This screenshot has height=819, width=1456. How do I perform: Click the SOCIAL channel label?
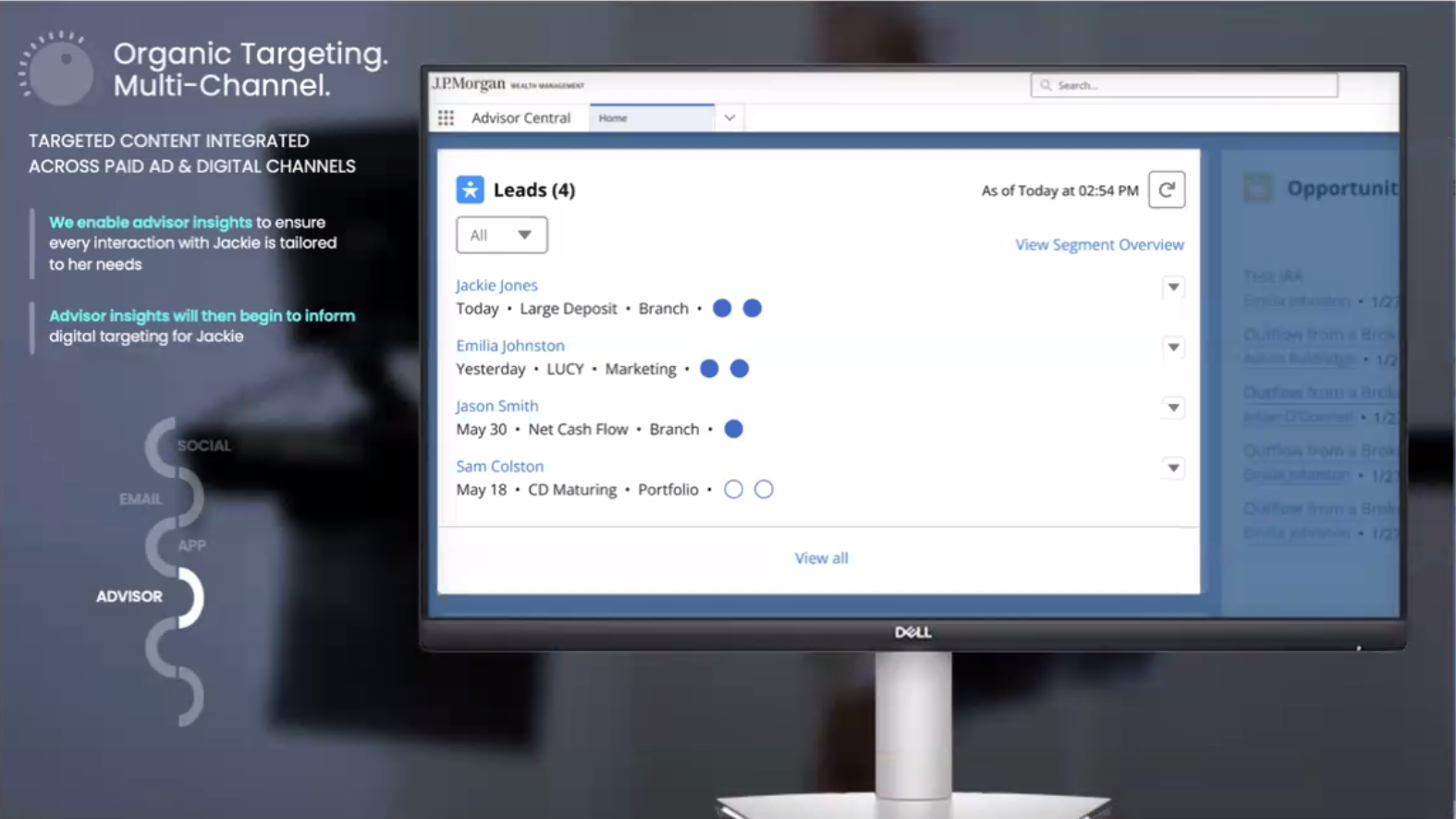(204, 446)
